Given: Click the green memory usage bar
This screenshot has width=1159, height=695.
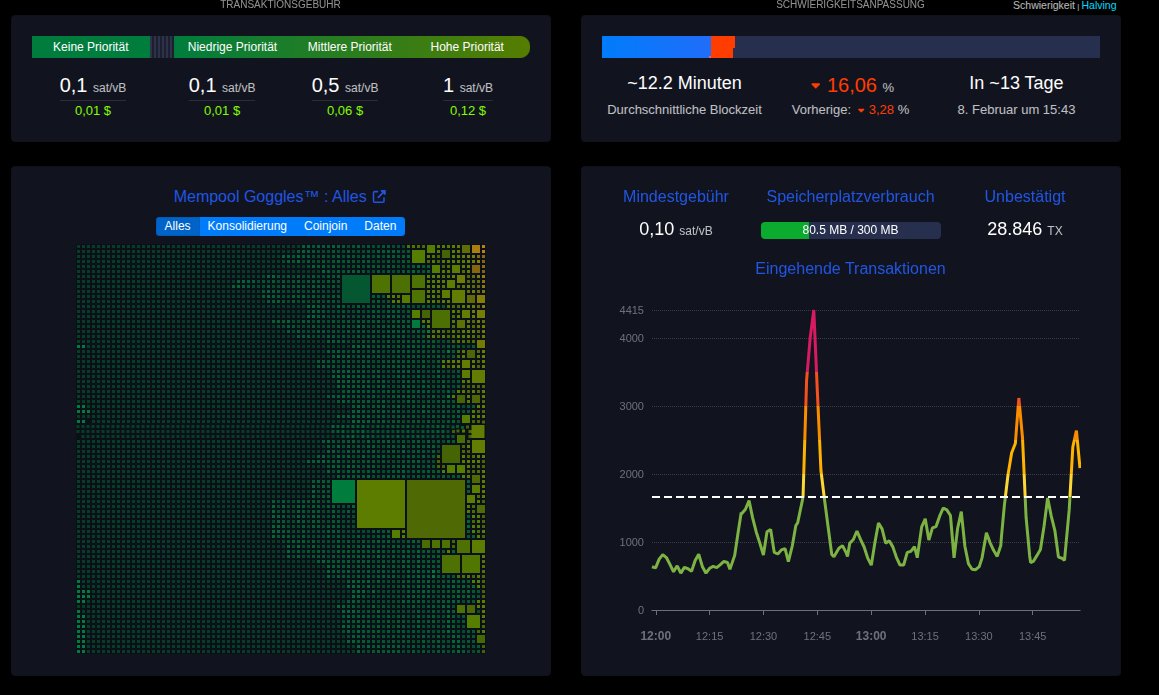Looking at the screenshot, I should tap(785, 230).
